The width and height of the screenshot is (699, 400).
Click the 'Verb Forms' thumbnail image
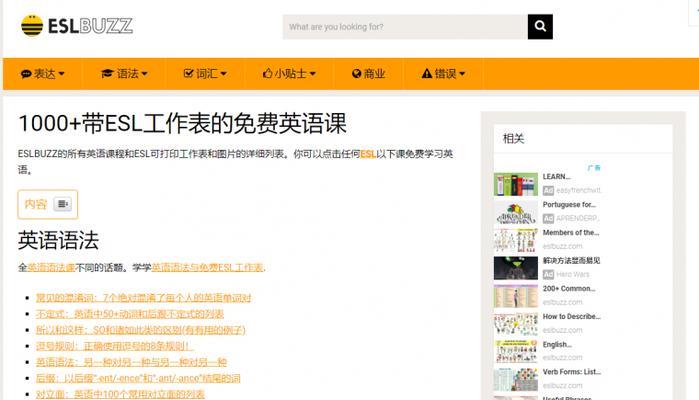pyautogui.click(x=516, y=379)
